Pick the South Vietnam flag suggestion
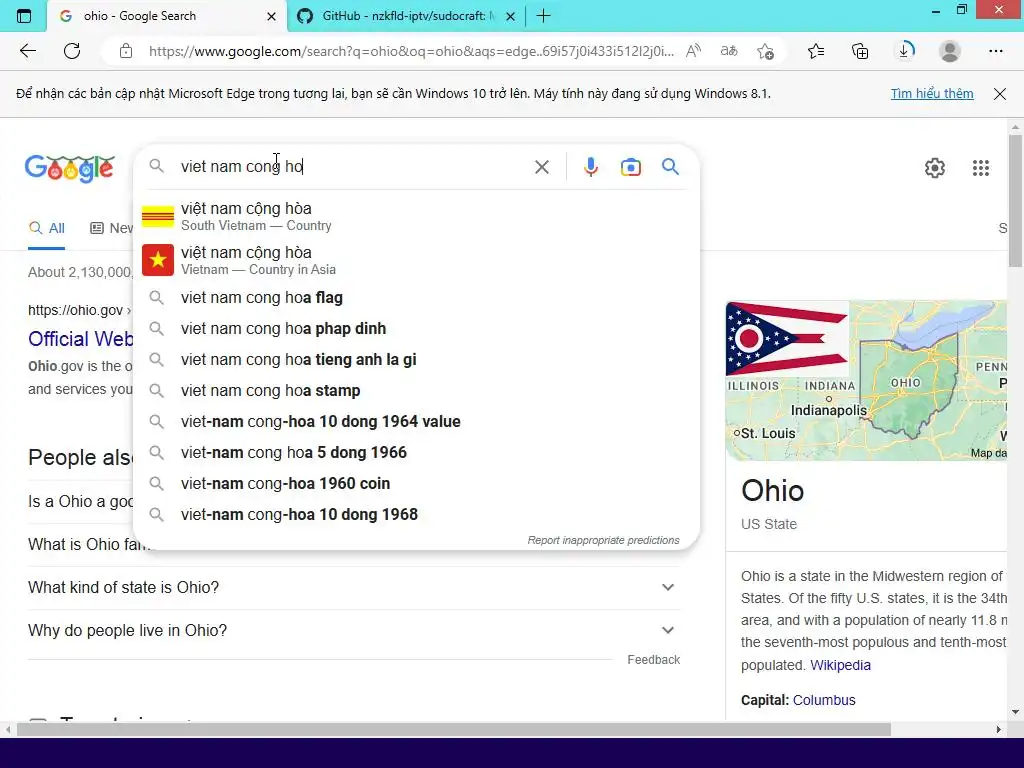The width and height of the screenshot is (1024, 768). (x=416, y=216)
